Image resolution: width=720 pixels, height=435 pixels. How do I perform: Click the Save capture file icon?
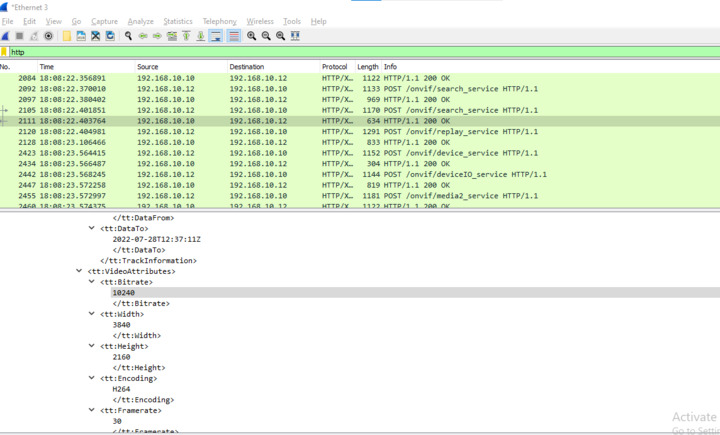(x=80, y=36)
